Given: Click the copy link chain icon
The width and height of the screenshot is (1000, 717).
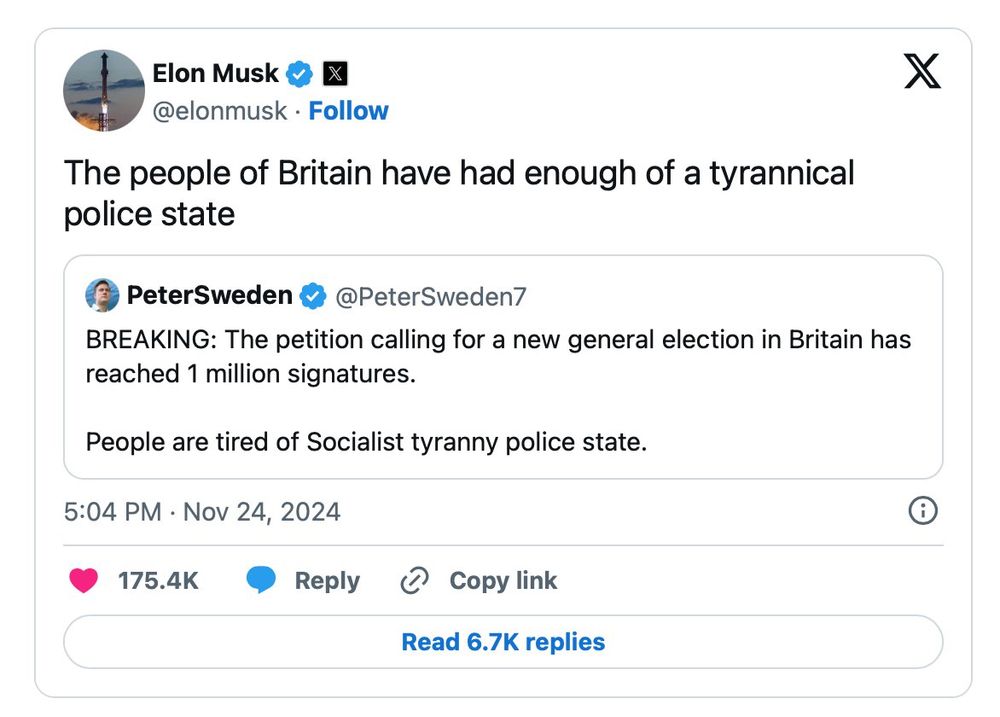Looking at the screenshot, I should 414,581.
